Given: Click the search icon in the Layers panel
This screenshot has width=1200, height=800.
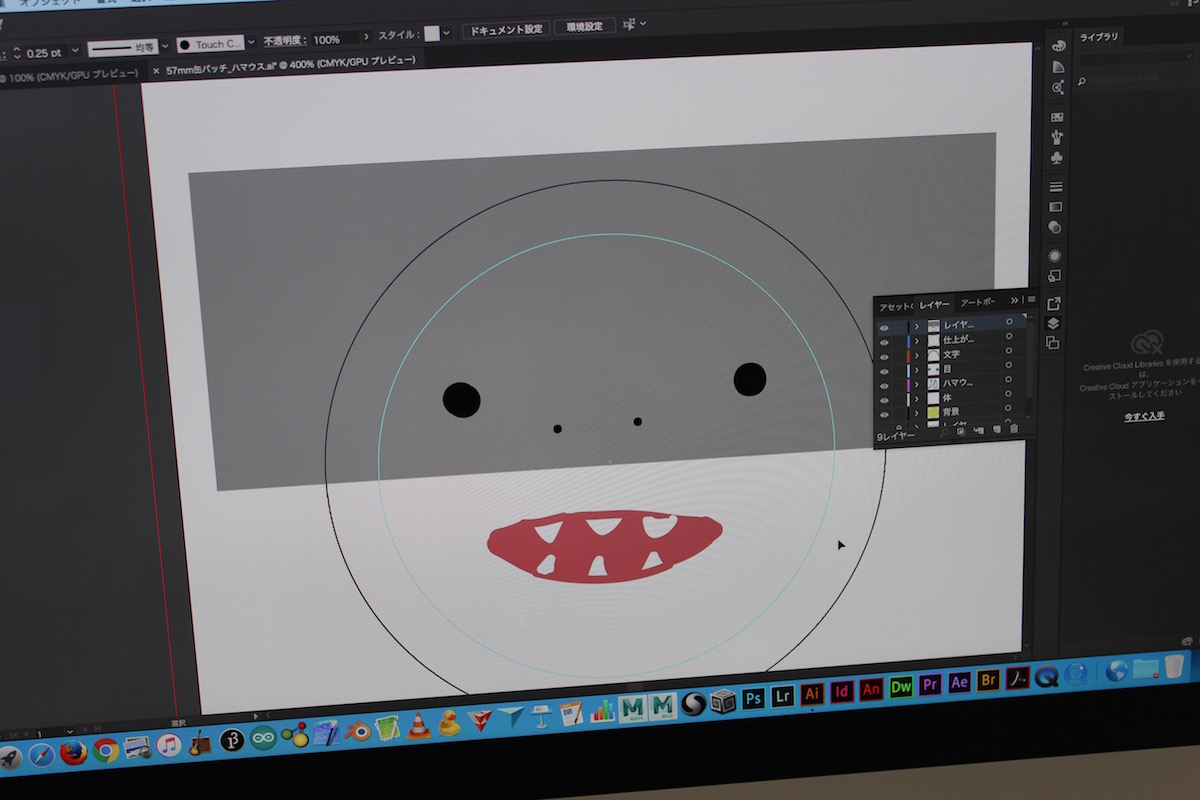Looking at the screenshot, I should (945, 433).
